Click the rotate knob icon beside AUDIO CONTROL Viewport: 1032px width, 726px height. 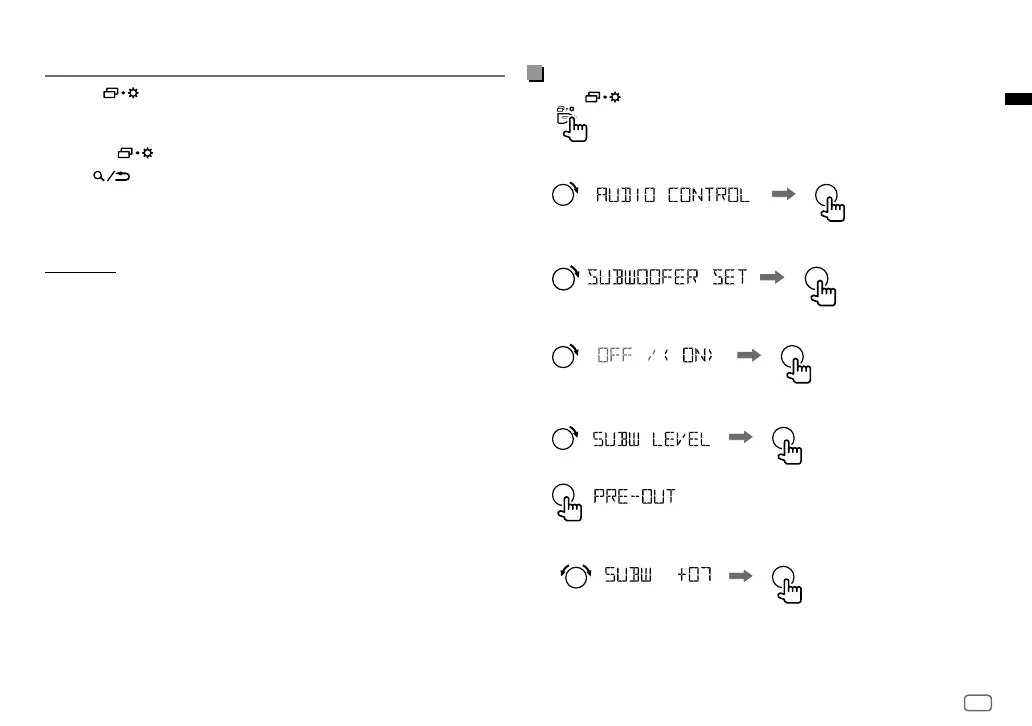click(x=565, y=194)
